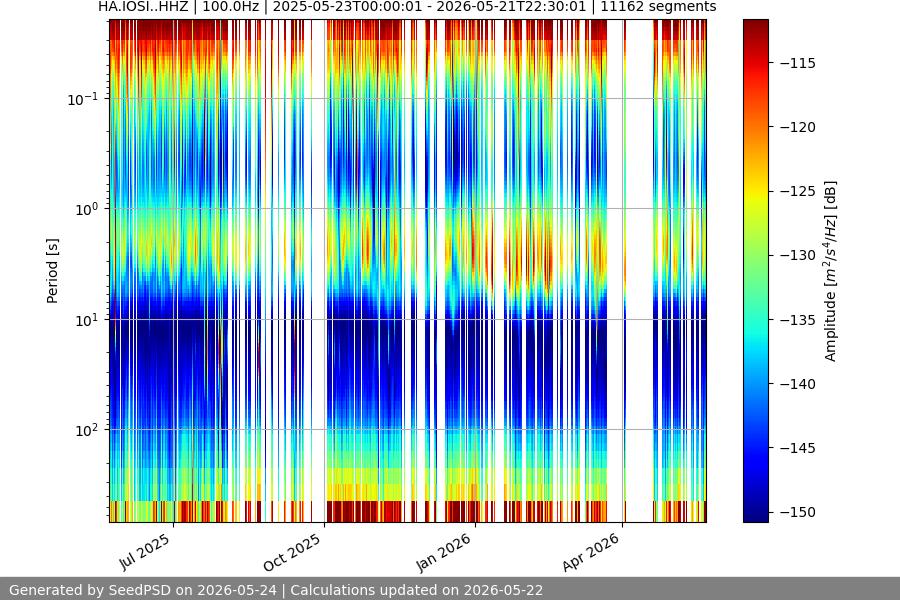The image size is (900, 600).
Task: Click the 'Generated by SeedPSD' footer text
Action: tap(276, 590)
